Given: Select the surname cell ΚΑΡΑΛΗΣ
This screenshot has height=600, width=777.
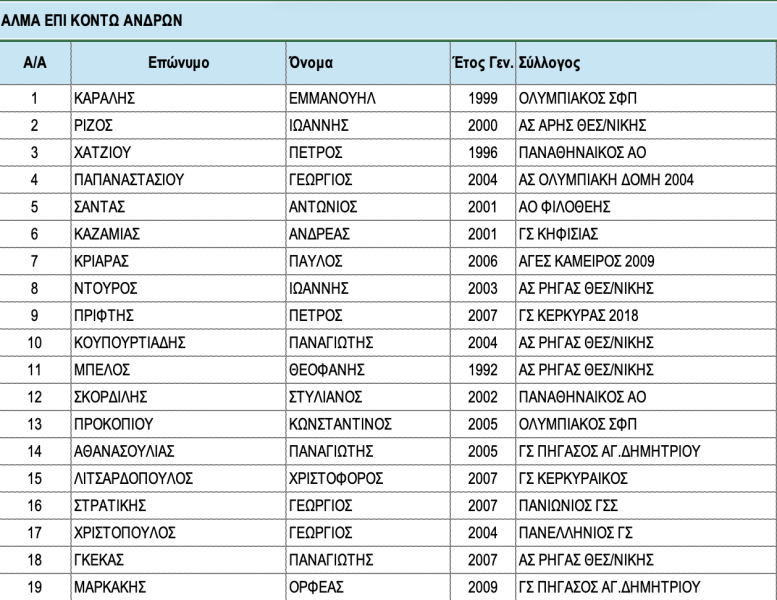Looking at the screenshot, I should [105, 98].
